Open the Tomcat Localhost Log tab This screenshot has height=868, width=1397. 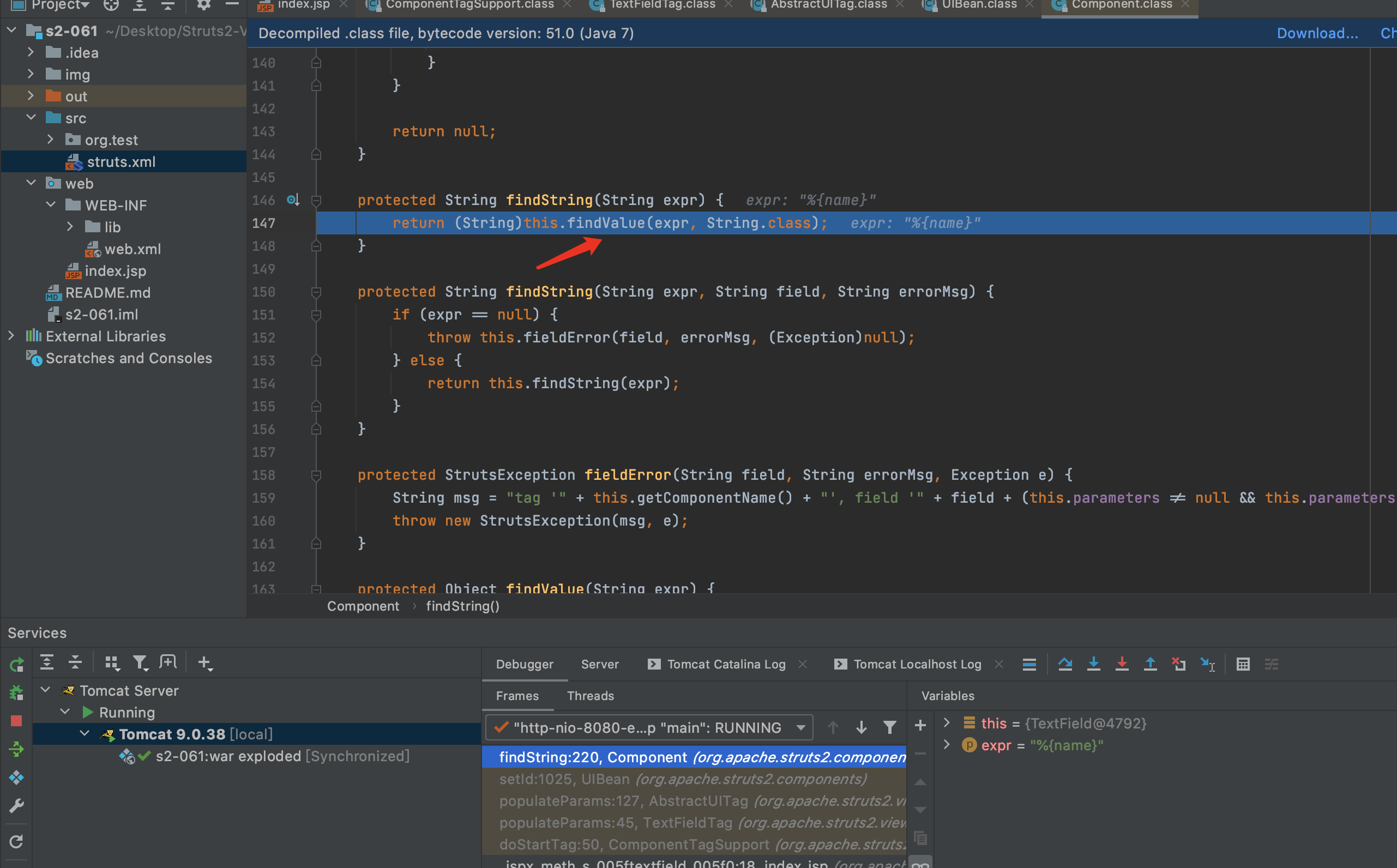tap(908, 664)
